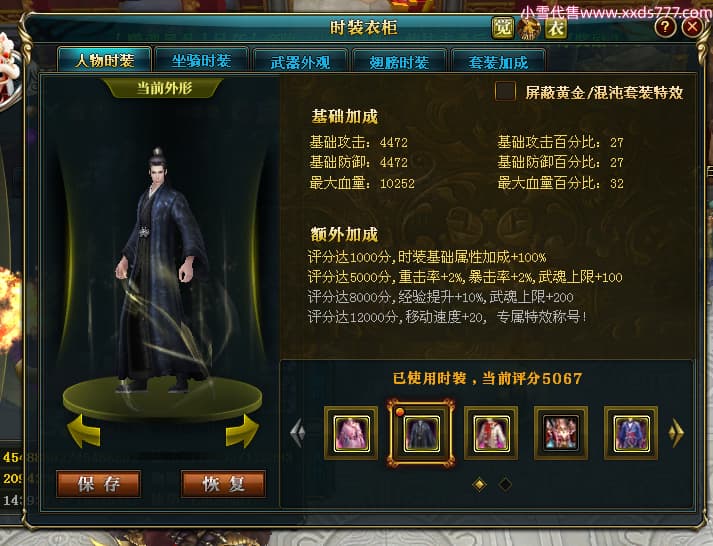Click the 恢复 restore button
713x546 pixels.
tap(223, 484)
